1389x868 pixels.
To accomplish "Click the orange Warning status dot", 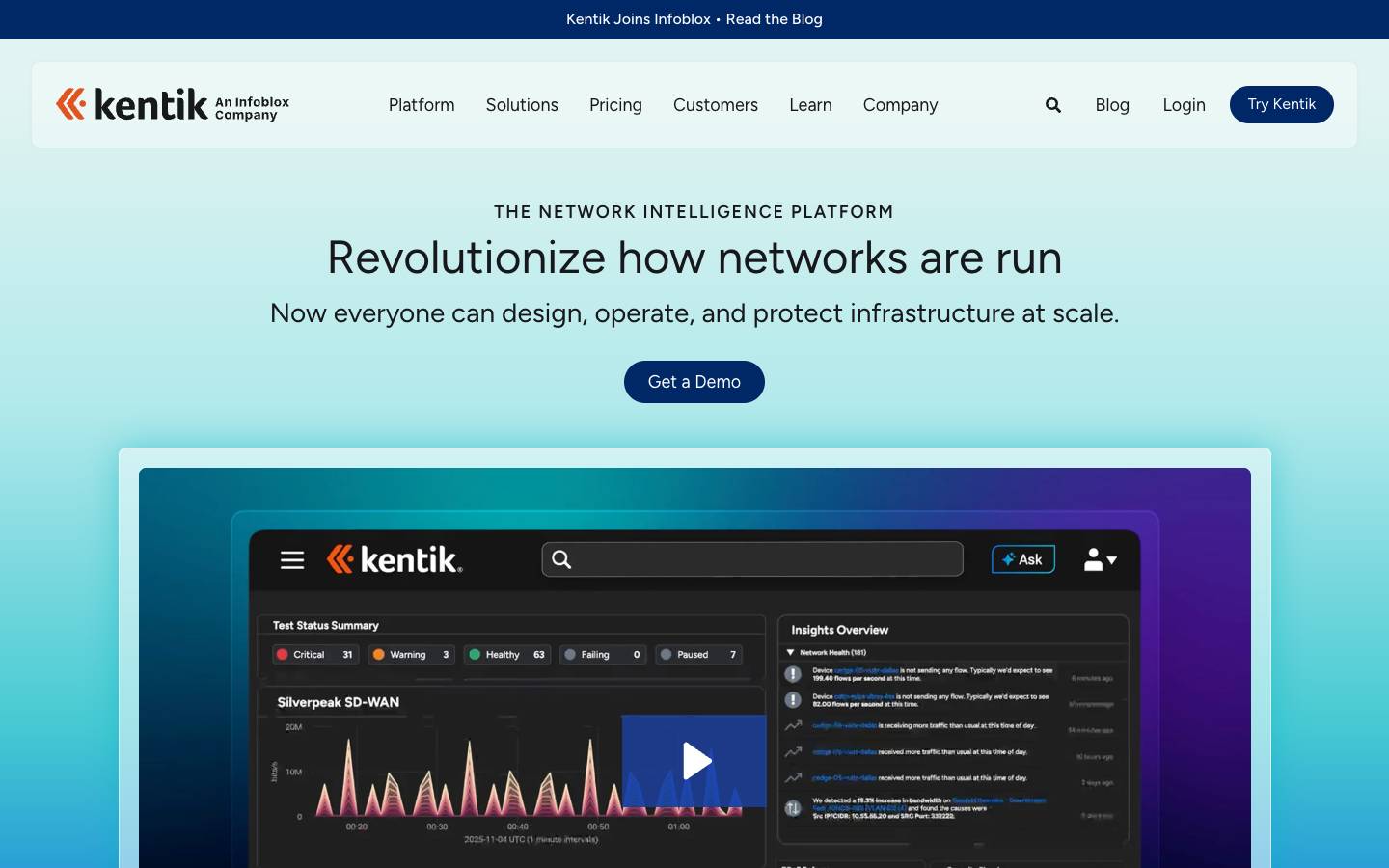I will point(379,654).
